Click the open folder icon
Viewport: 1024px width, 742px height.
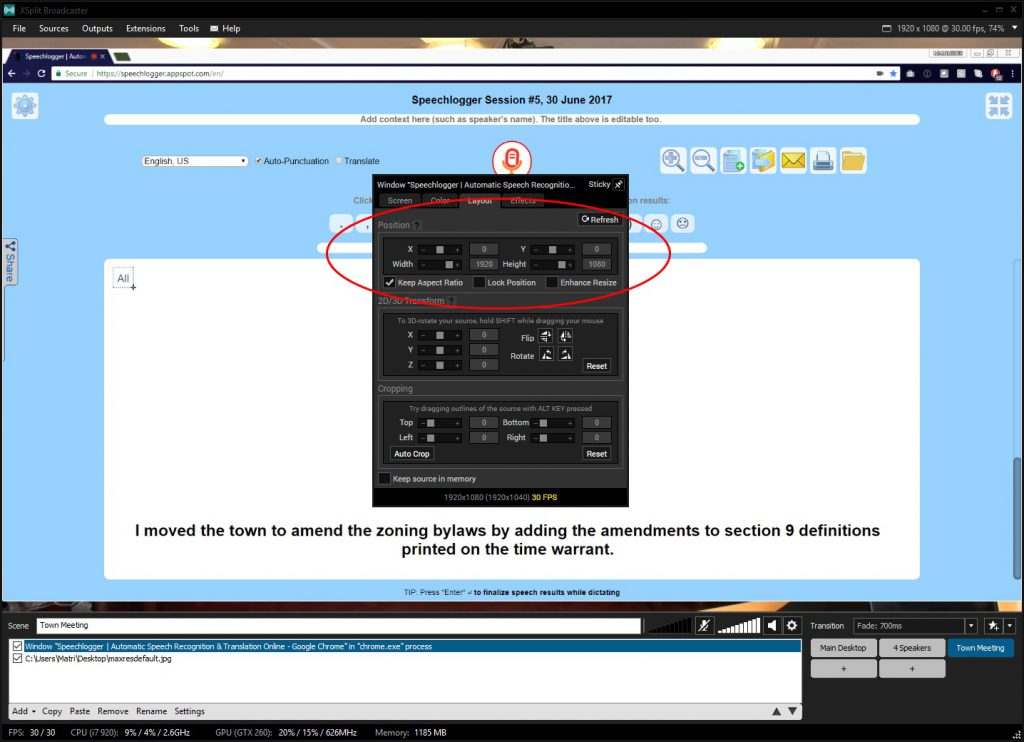853,160
